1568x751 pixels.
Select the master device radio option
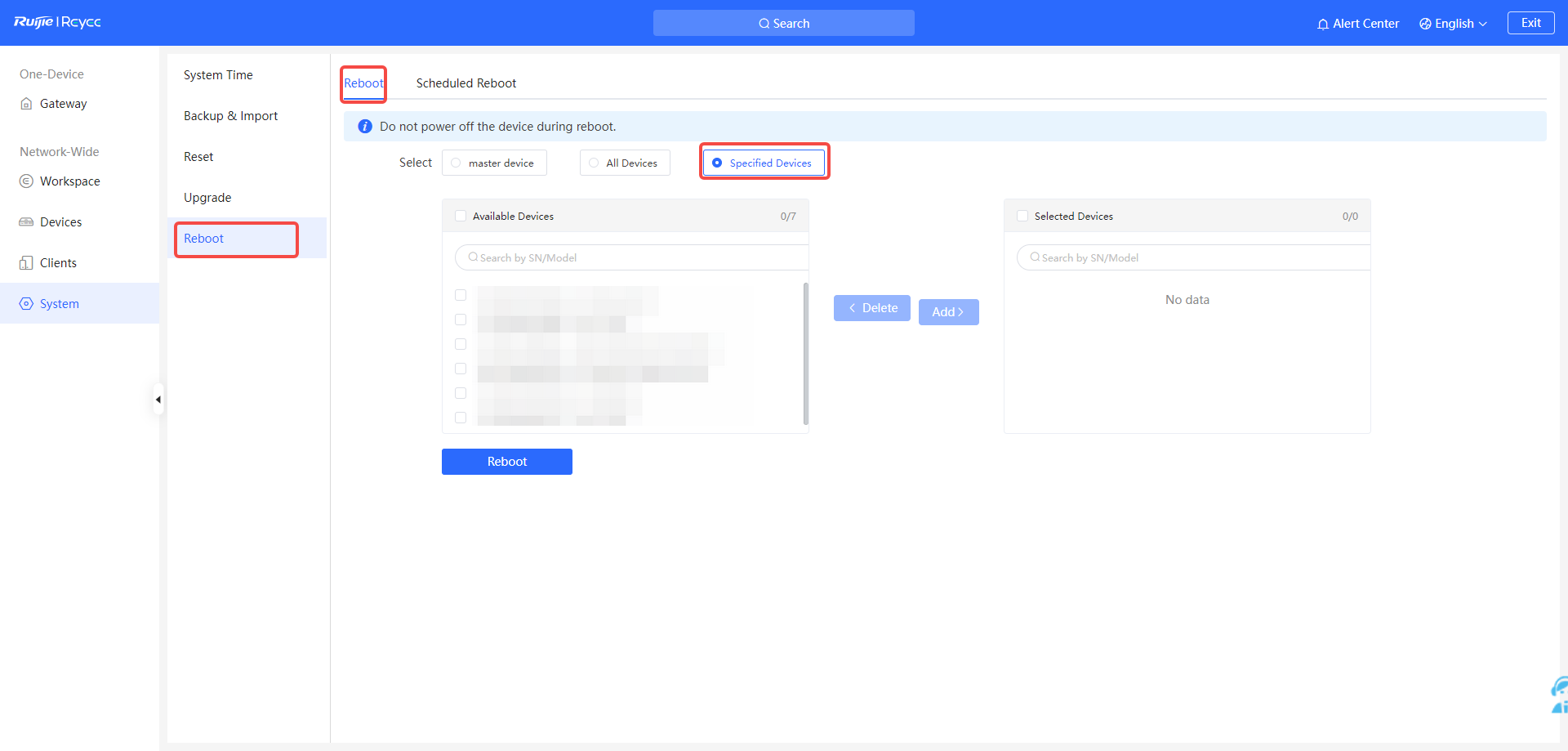coord(456,163)
